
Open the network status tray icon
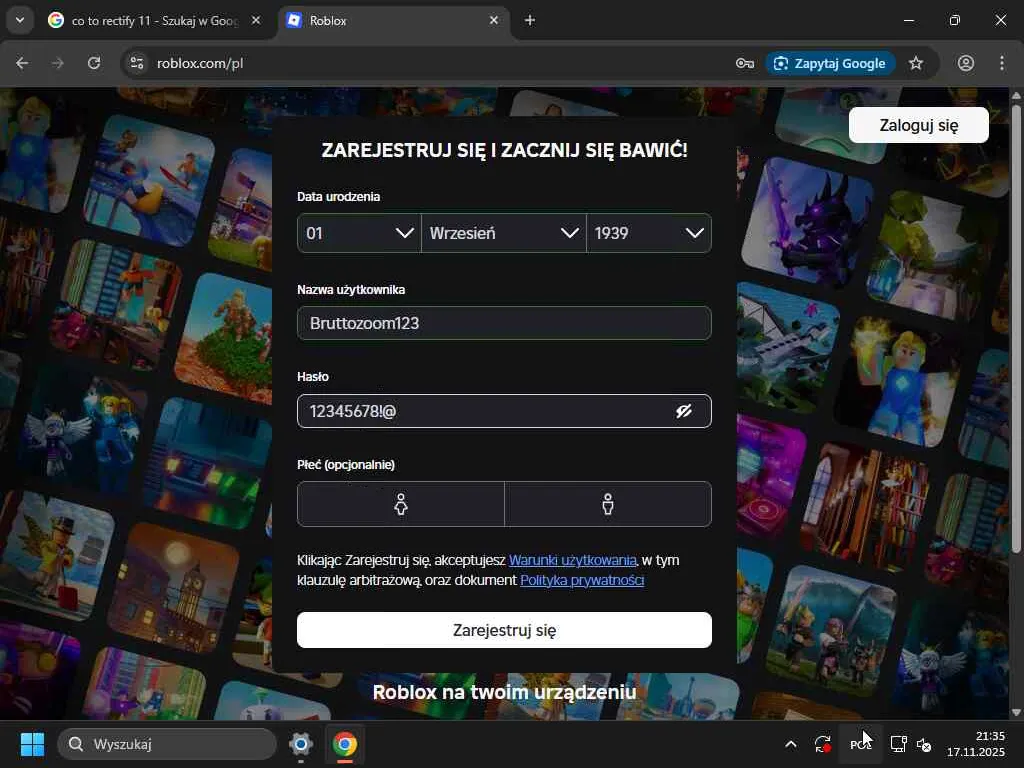coord(899,744)
